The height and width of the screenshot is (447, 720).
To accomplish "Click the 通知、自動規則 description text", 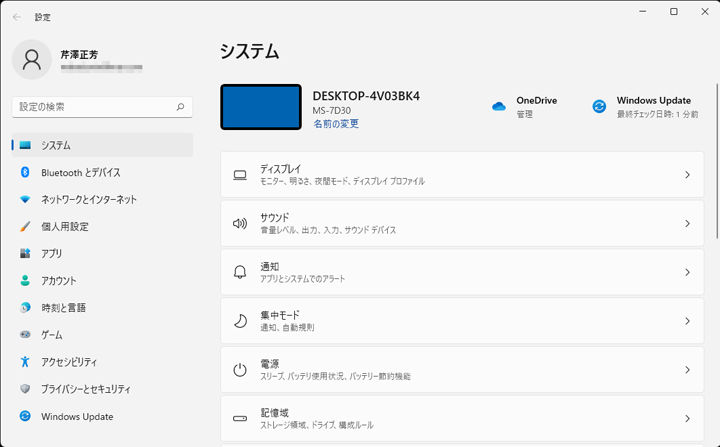I will (287, 328).
